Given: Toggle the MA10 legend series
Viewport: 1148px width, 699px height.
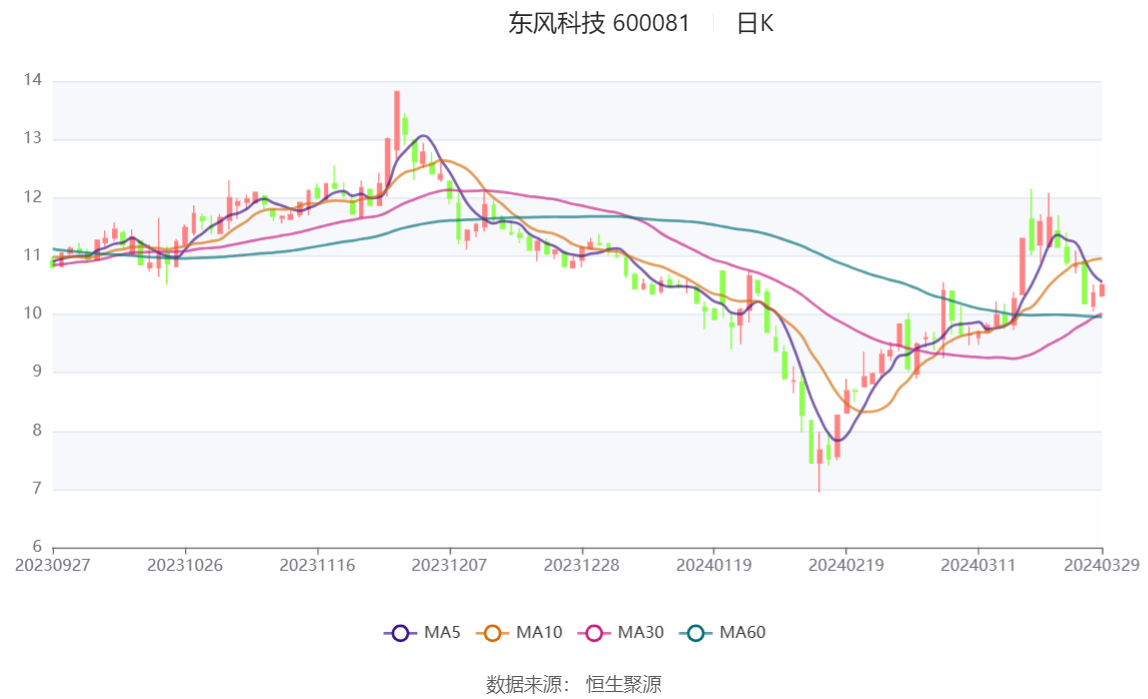Looking at the screenshot, I should click(x=519, y=632).
